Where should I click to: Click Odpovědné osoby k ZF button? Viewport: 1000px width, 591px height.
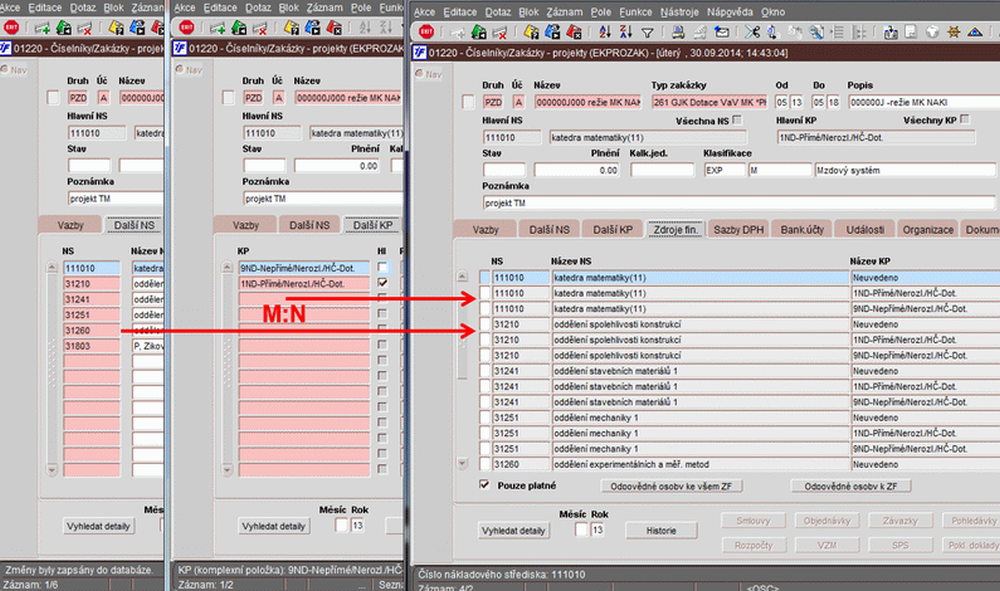[x=850, y=486]
